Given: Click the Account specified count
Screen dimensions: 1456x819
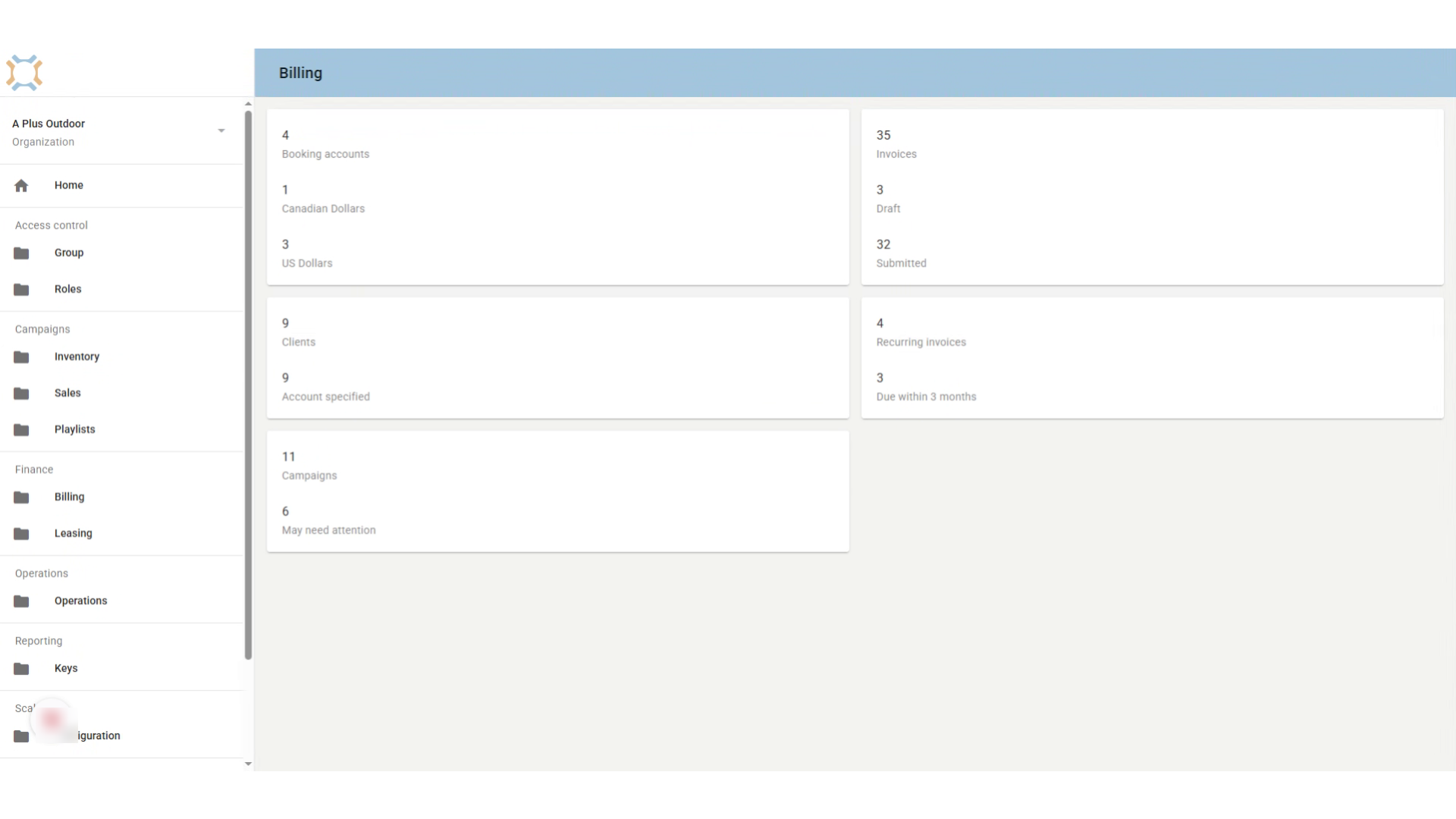Looking at the screenshot, I should (326, 387).
